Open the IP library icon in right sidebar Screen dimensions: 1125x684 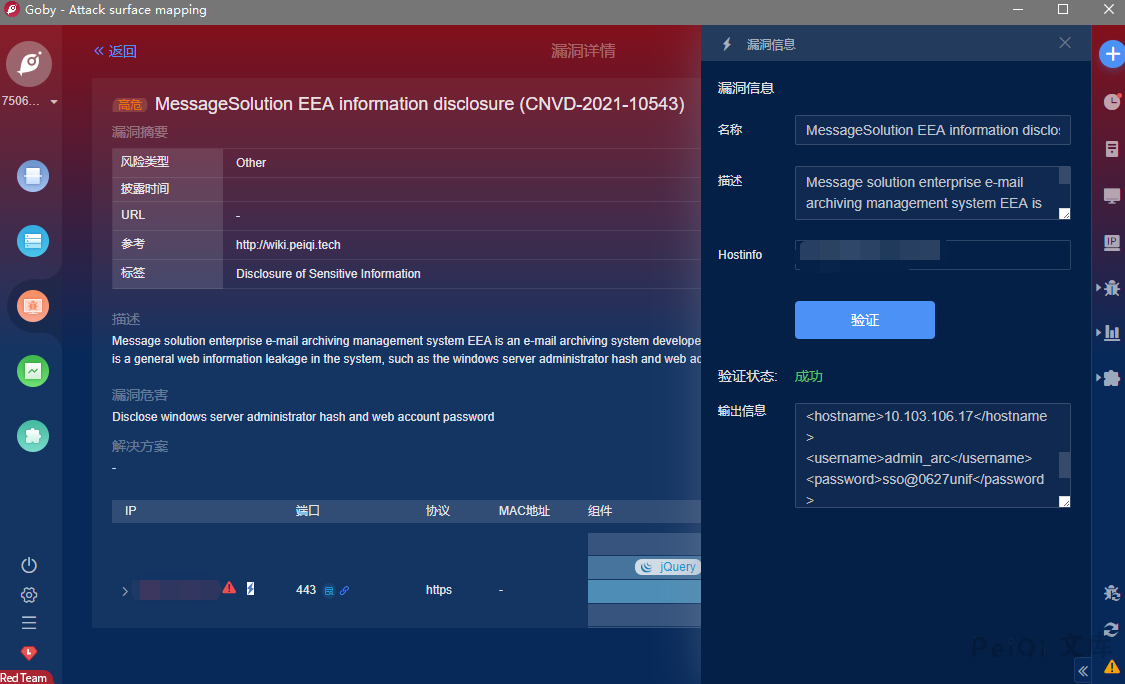click(1111, 242)
